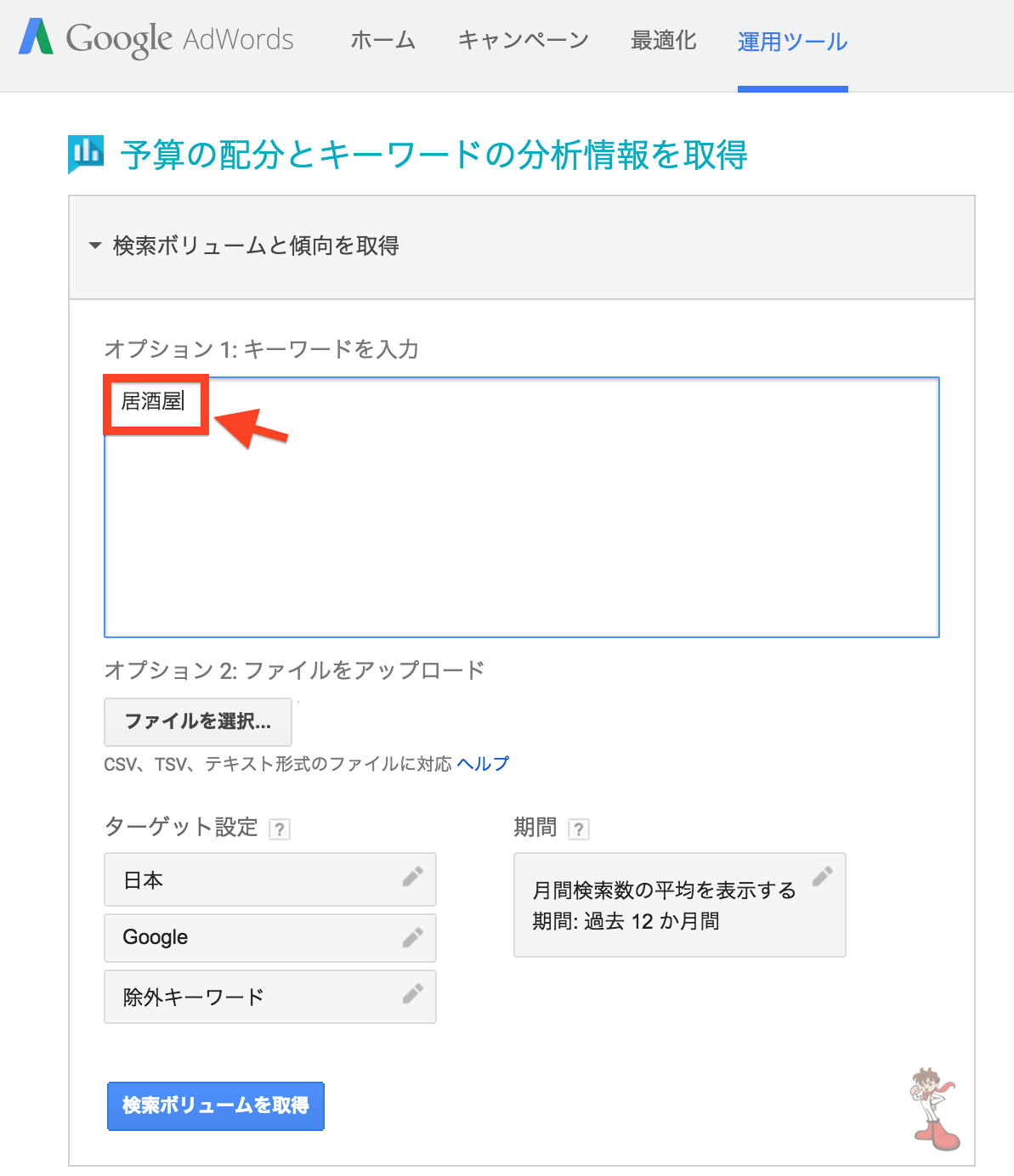
Task: Click the 検索ボリュームを取得 button
Action: 216,1105
